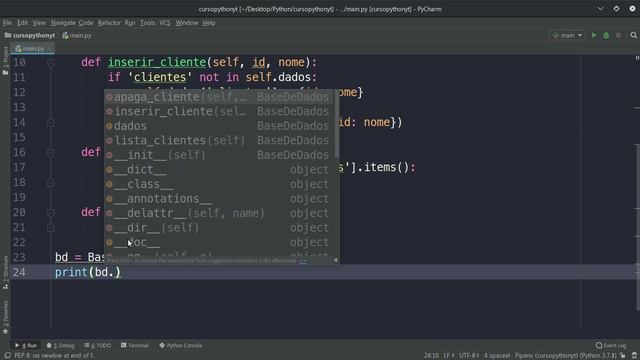Toggle the read-only lock icon in status bar

[622, 356]
